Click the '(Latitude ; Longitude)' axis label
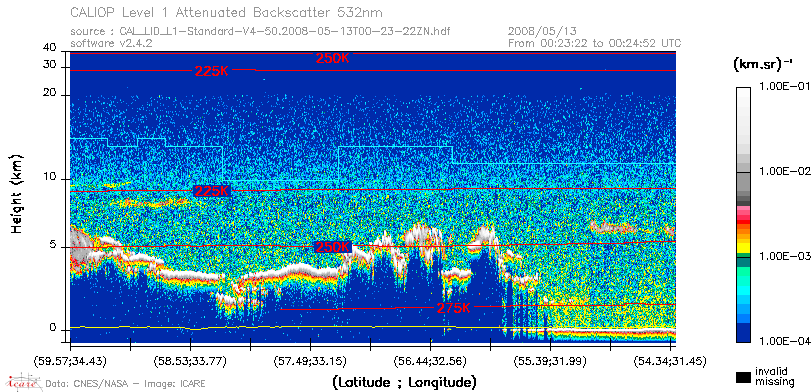Image resolution: width=811 pixels, height=392 pixels. pyautogui.click(x=404, y=382)
